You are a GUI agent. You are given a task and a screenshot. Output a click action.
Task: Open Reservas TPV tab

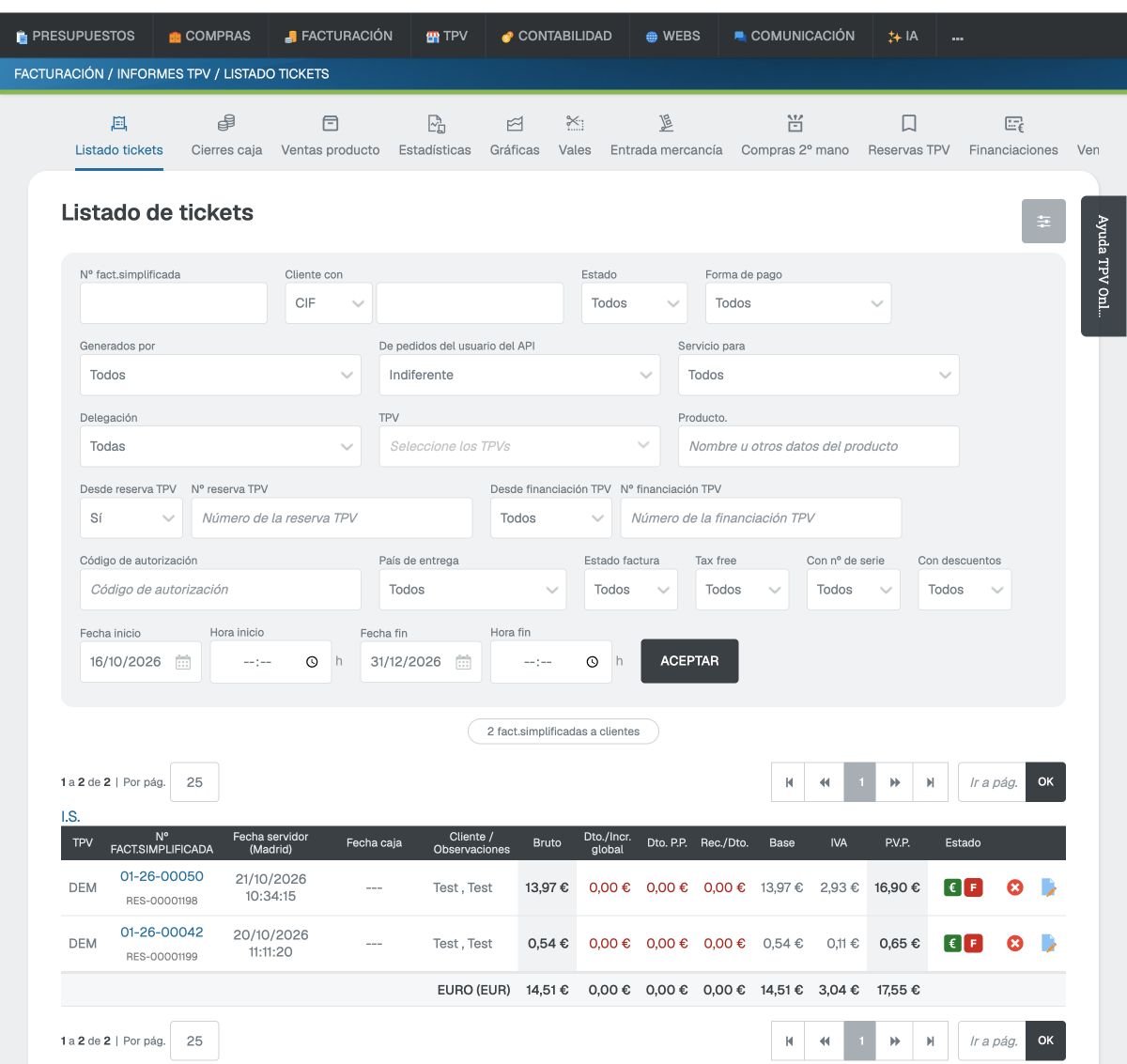[909, 136]
